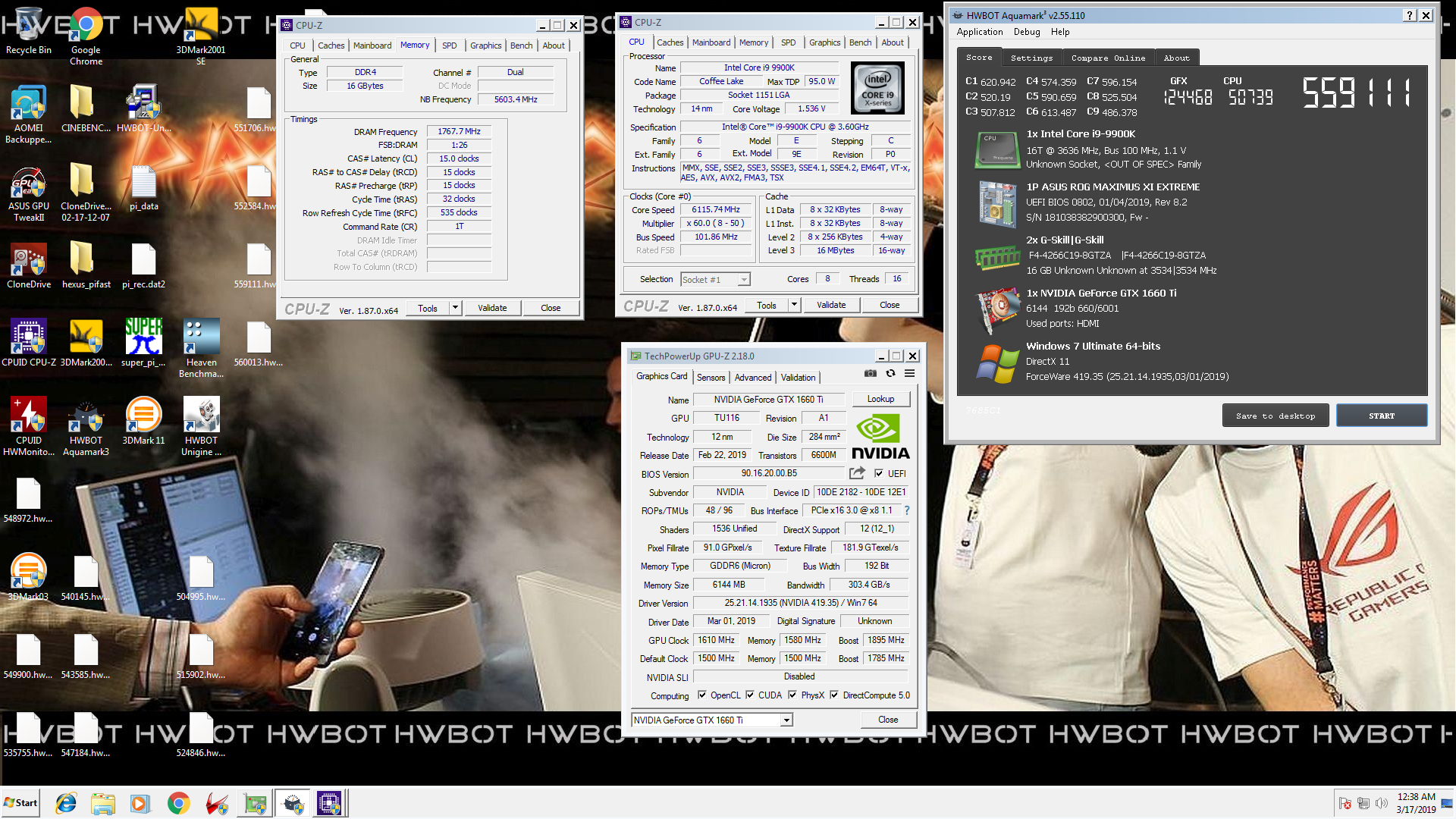Click the Tools button in CPU-Z Memory window

(x=428, y=308)
